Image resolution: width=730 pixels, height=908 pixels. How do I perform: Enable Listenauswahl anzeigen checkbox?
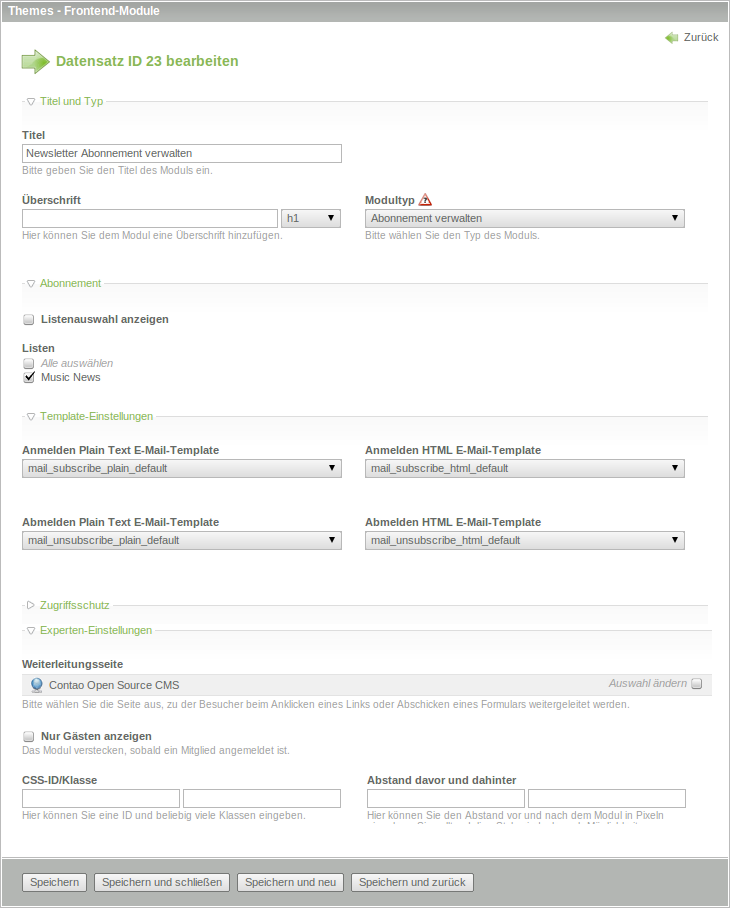pyautogui.click(x=29, y=320)
